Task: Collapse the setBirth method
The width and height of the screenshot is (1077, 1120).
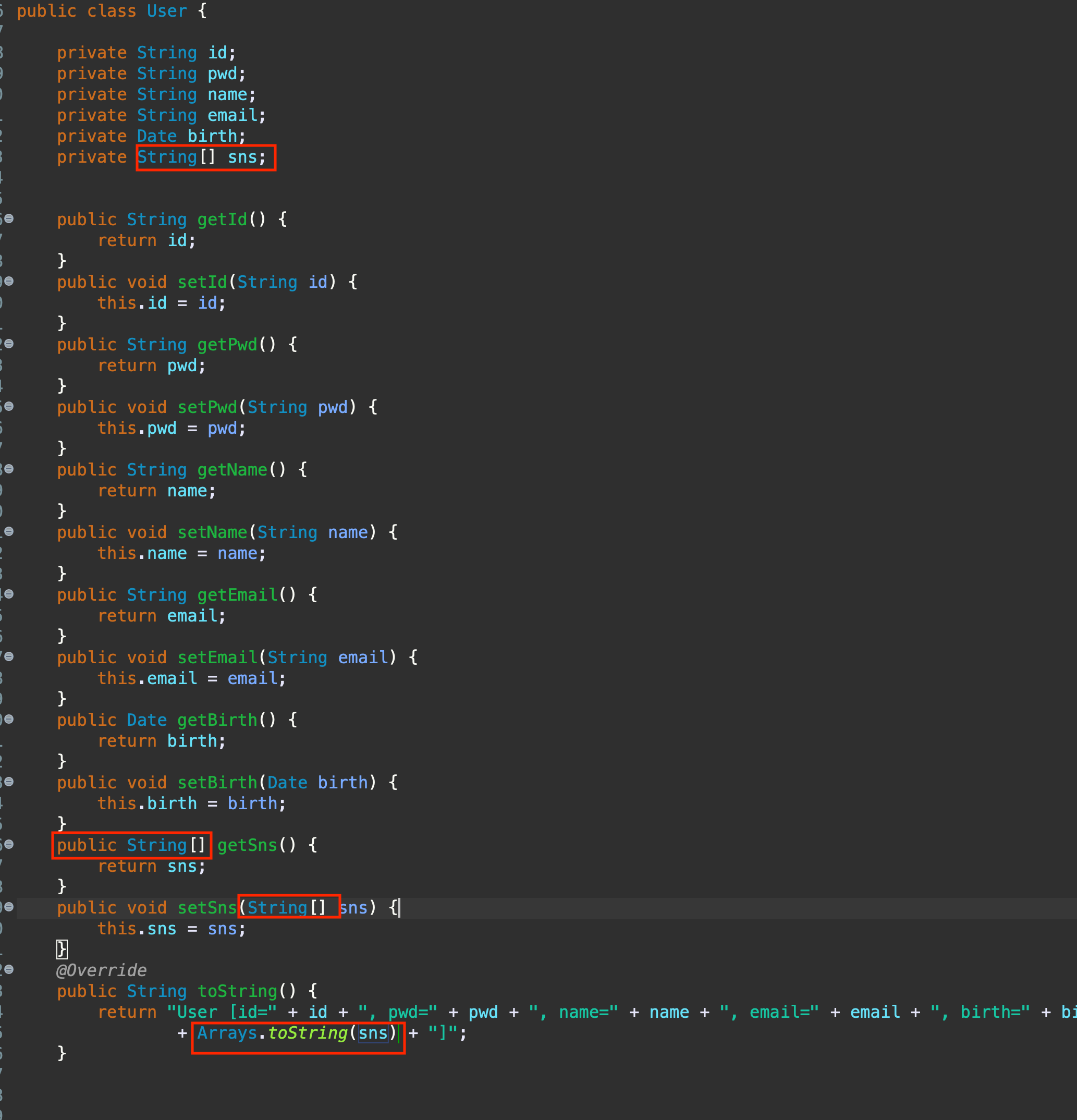Action: (9, 782)
